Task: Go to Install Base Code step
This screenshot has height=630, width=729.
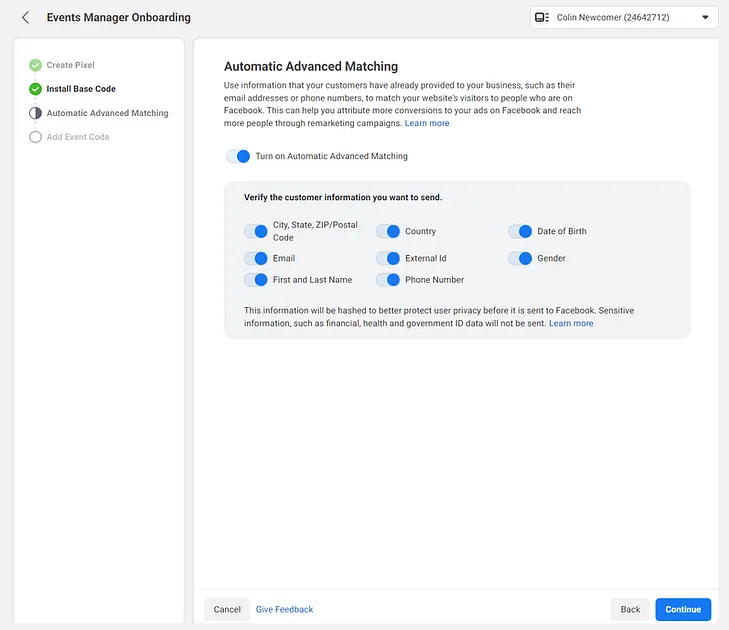Action: [81, 89]
